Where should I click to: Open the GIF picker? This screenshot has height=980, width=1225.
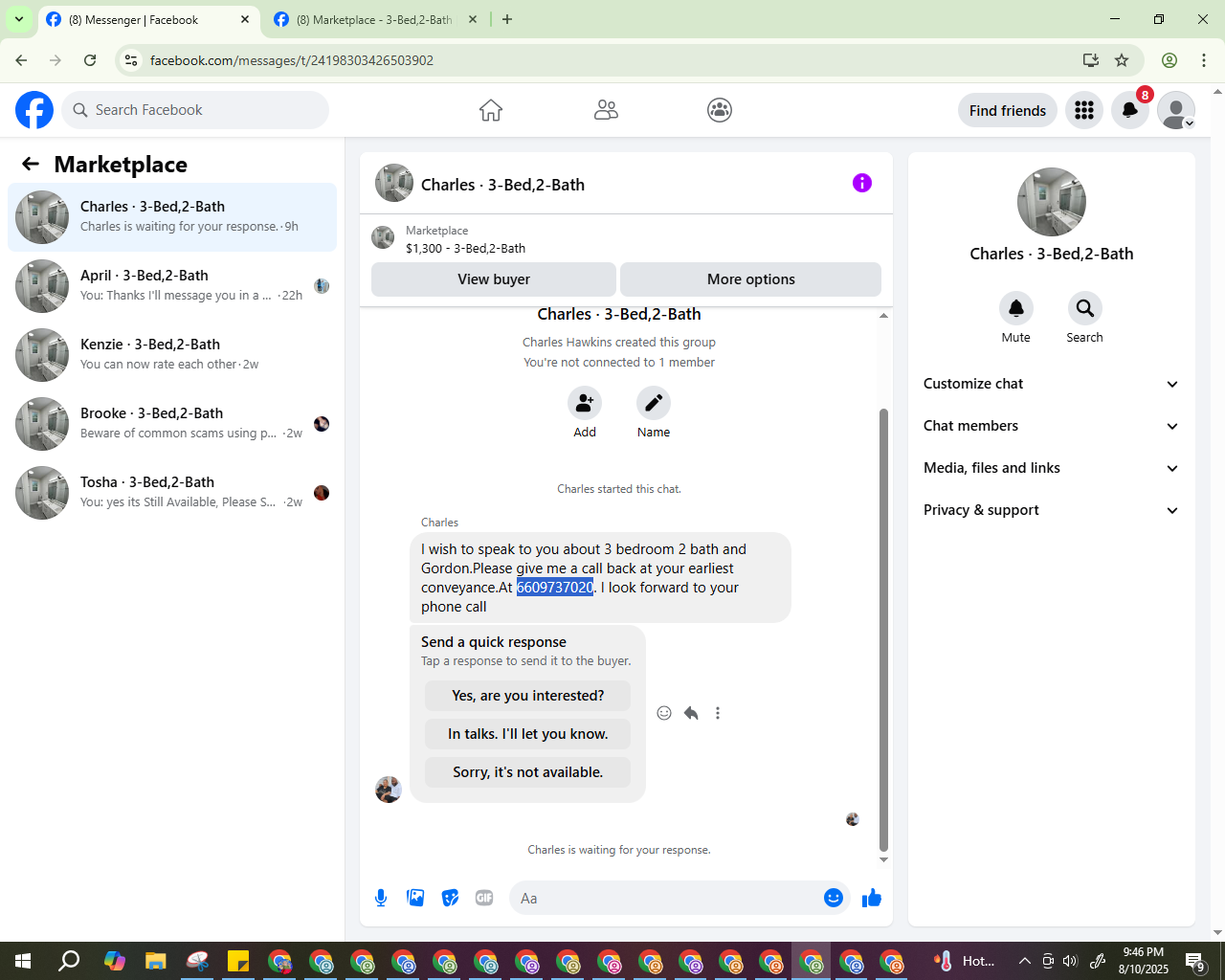484,898
